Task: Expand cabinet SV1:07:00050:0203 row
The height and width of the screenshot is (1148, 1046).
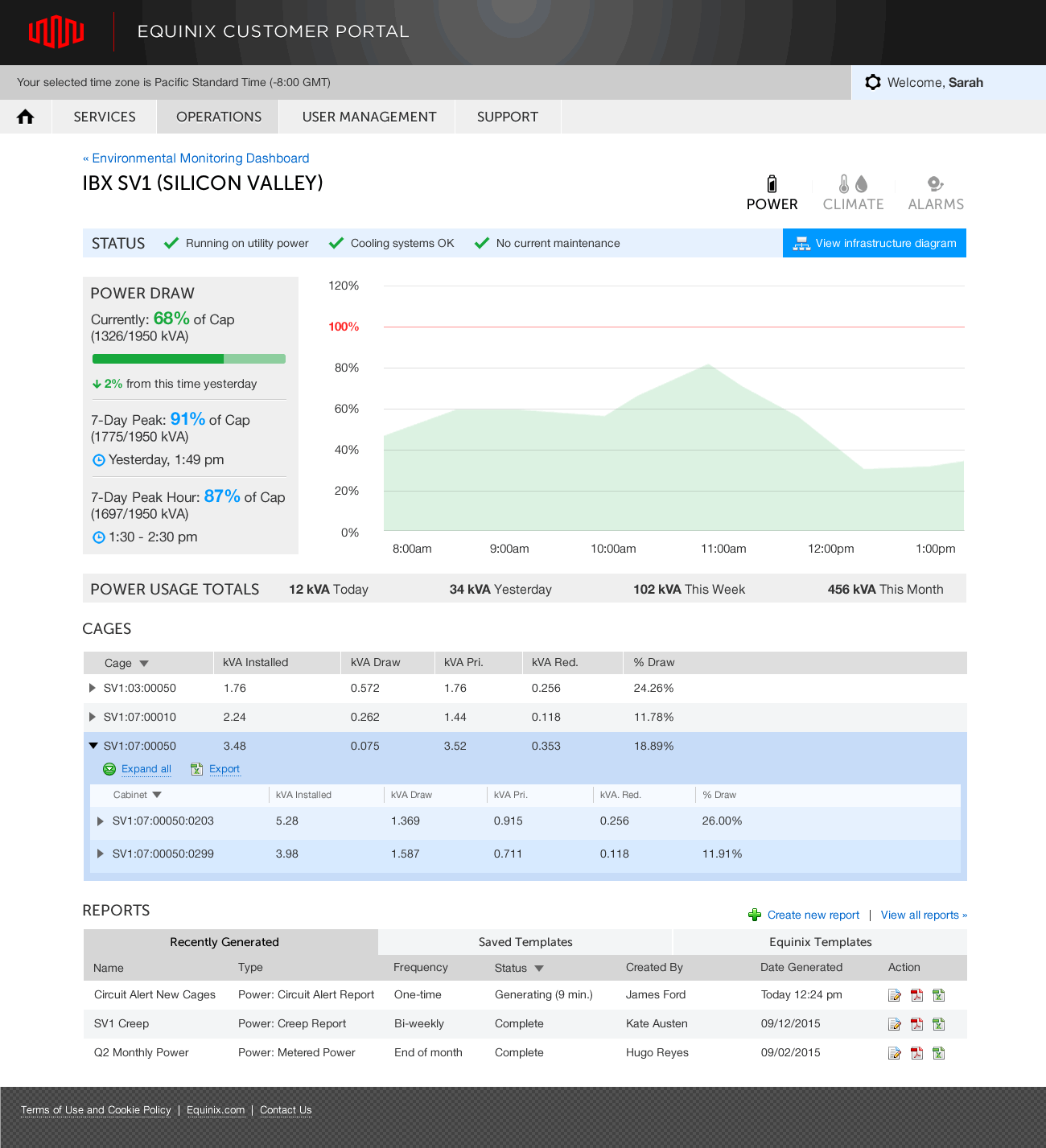Action: (101, 821)
